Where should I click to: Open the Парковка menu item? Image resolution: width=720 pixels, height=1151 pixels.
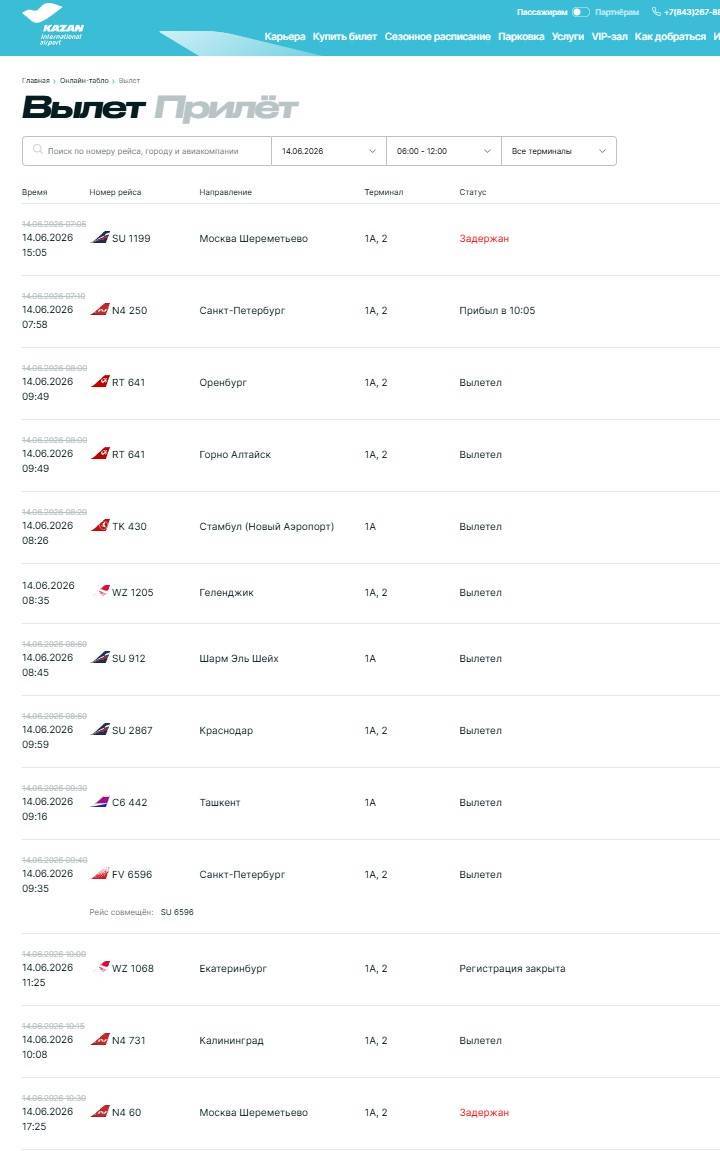[x=521, y=37]
